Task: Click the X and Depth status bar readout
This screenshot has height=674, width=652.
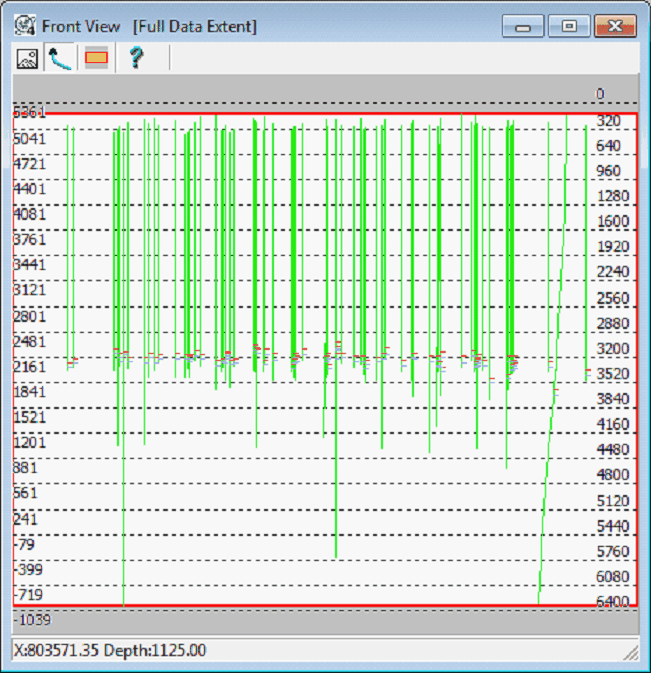Action: click(x=110, y=650)
